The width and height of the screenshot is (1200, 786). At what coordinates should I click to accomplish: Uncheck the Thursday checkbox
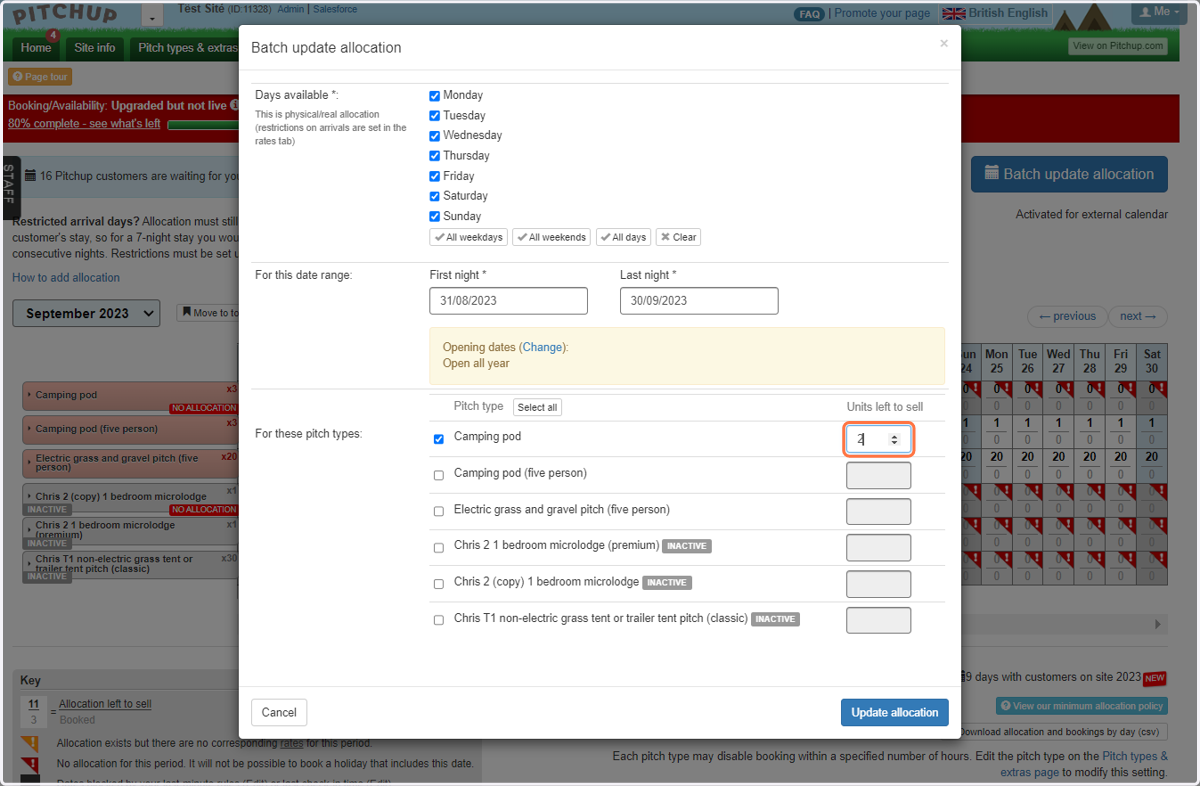pyautogui.click(x=435, y=156)
